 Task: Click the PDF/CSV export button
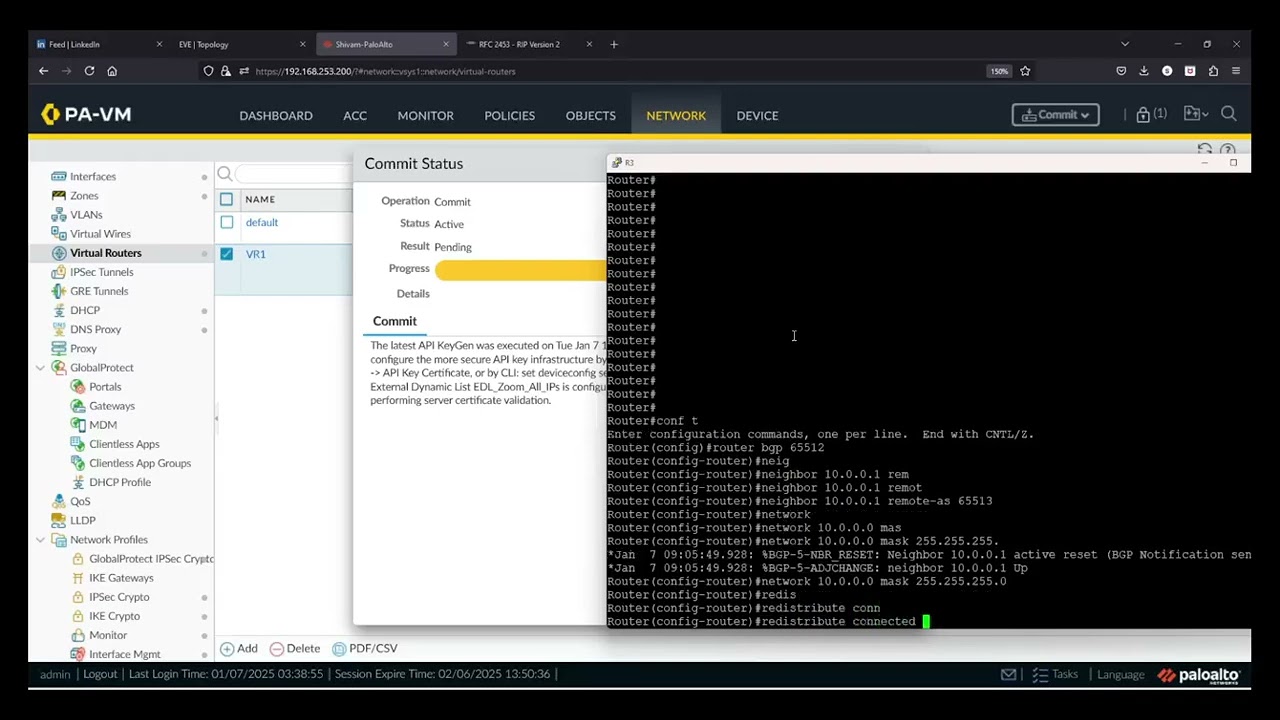coord(364,648)
